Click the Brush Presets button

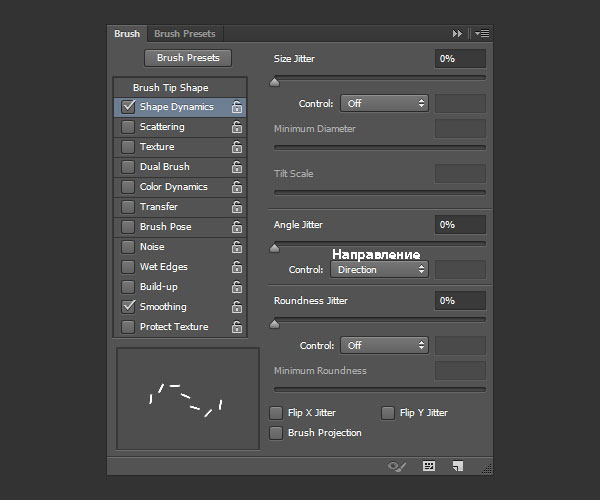[188, 58]
